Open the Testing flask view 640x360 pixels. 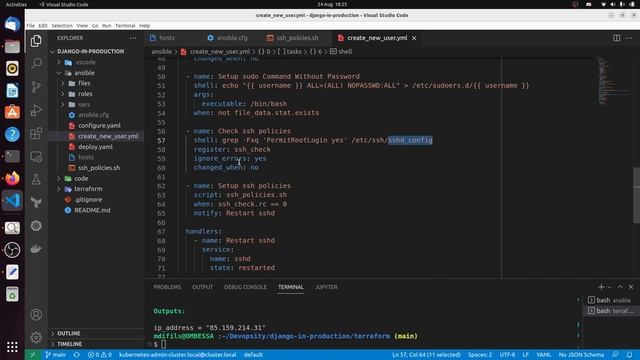36,180
